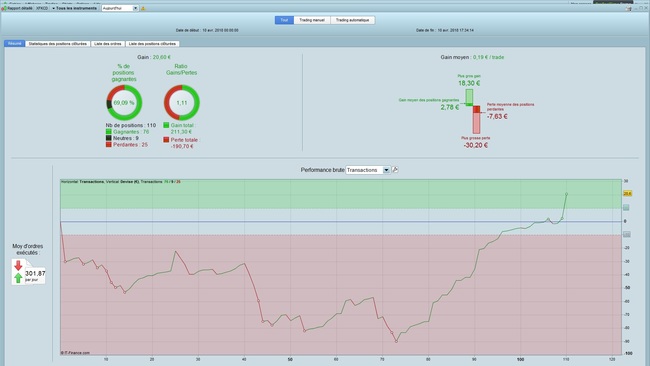Click the 'Moy d'ordres exécutés' label
This screenshot has height=366, width=650.
[28, 249]
